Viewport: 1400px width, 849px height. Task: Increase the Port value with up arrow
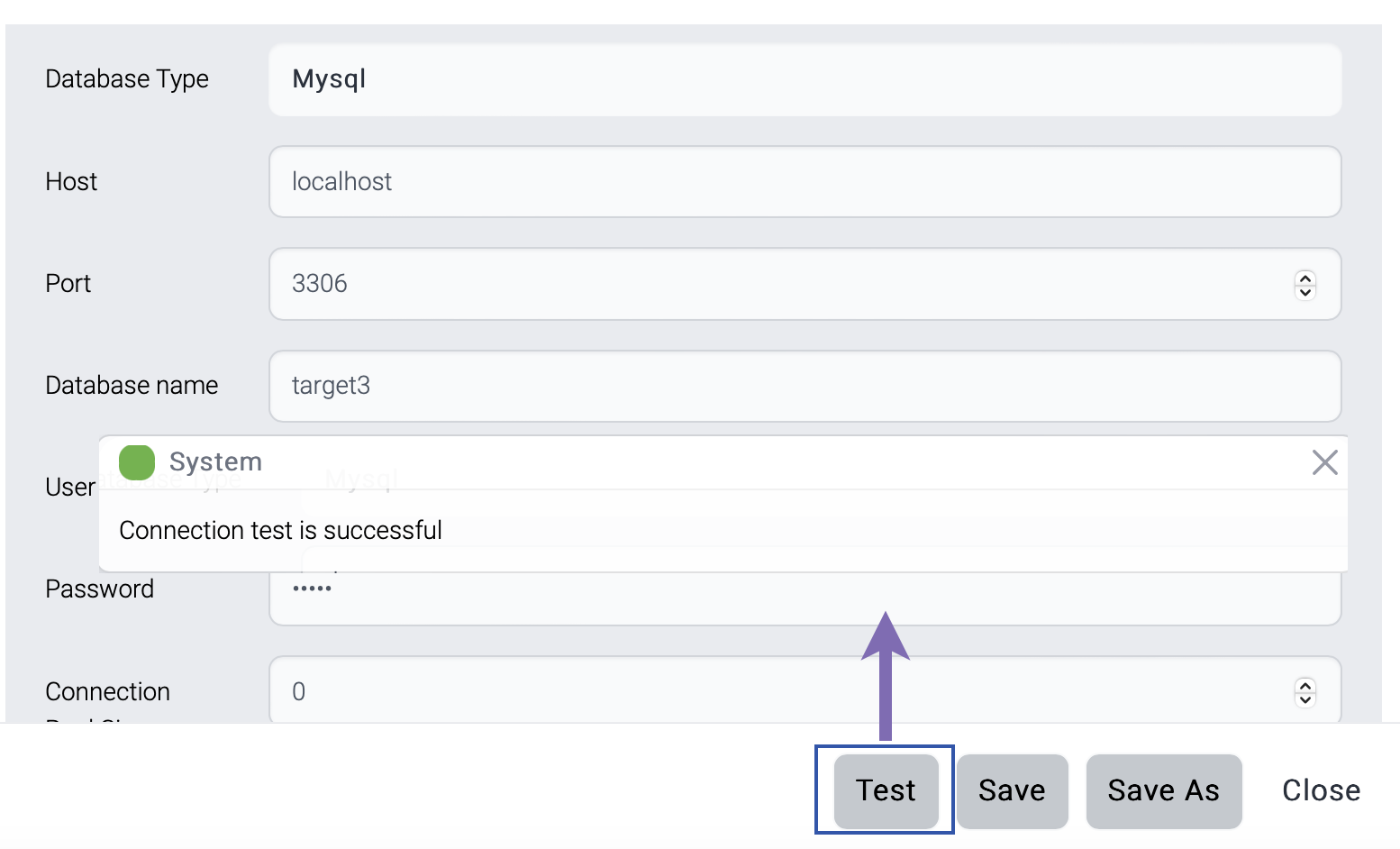(x=1305, y=277)
